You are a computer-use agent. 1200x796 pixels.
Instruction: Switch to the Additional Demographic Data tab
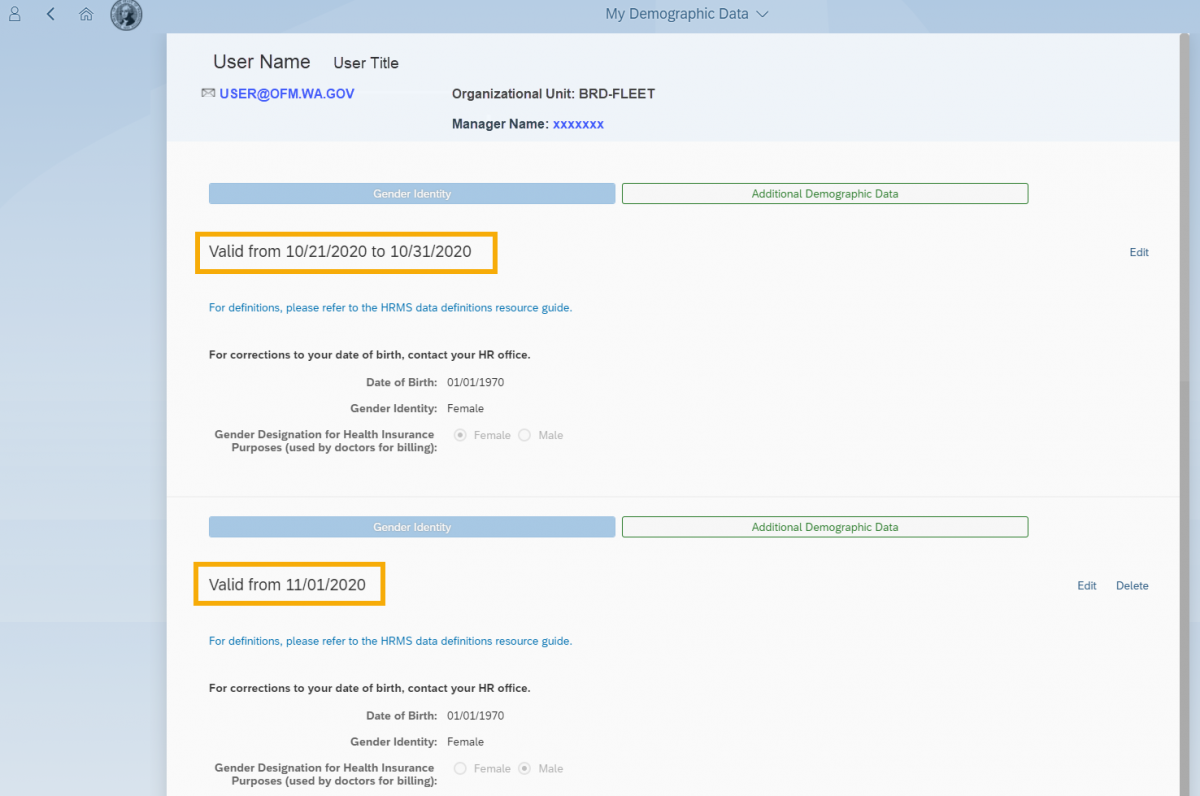[x=824, y=193]
